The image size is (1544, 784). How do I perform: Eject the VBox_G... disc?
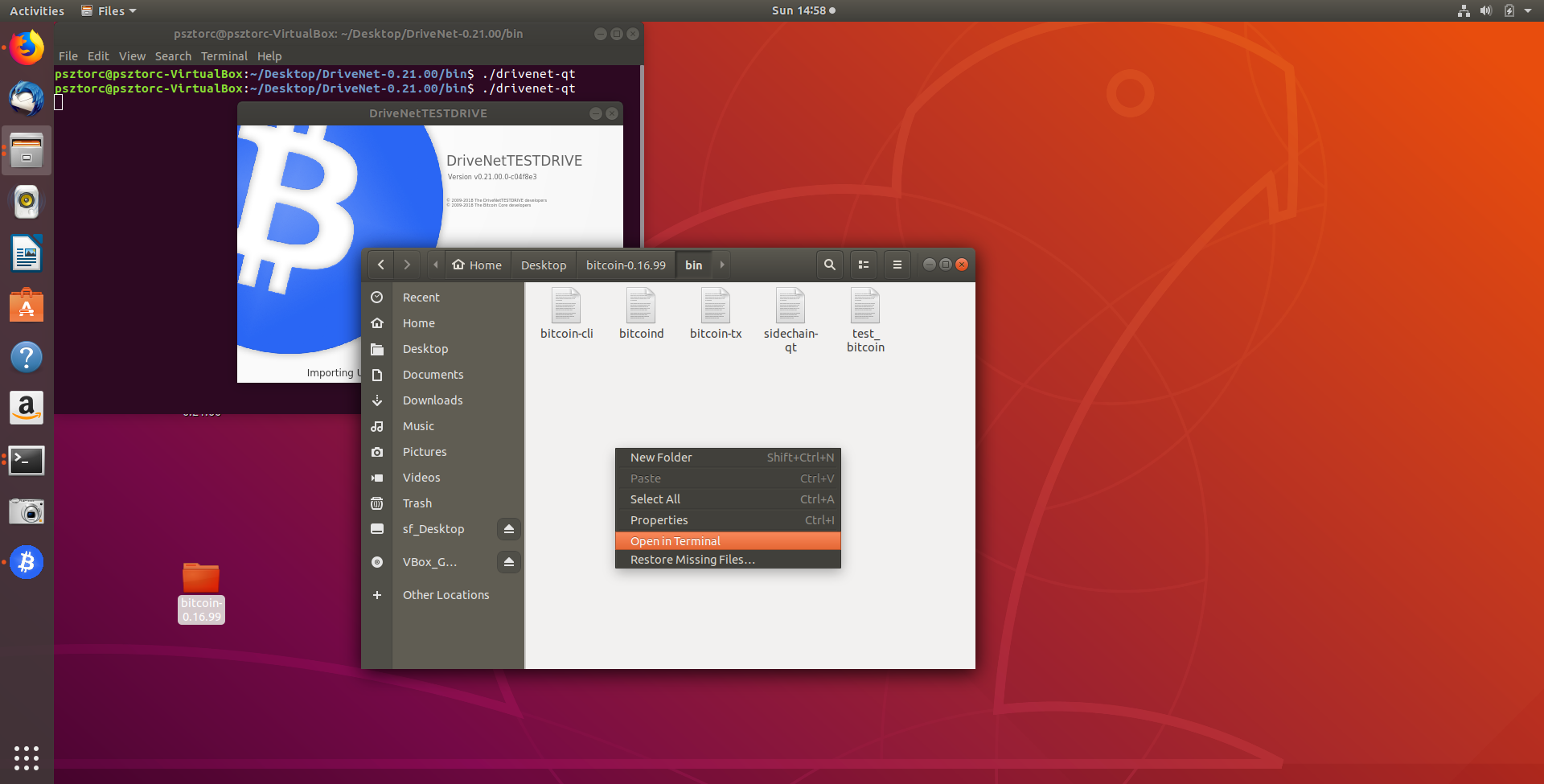point(509,562)
